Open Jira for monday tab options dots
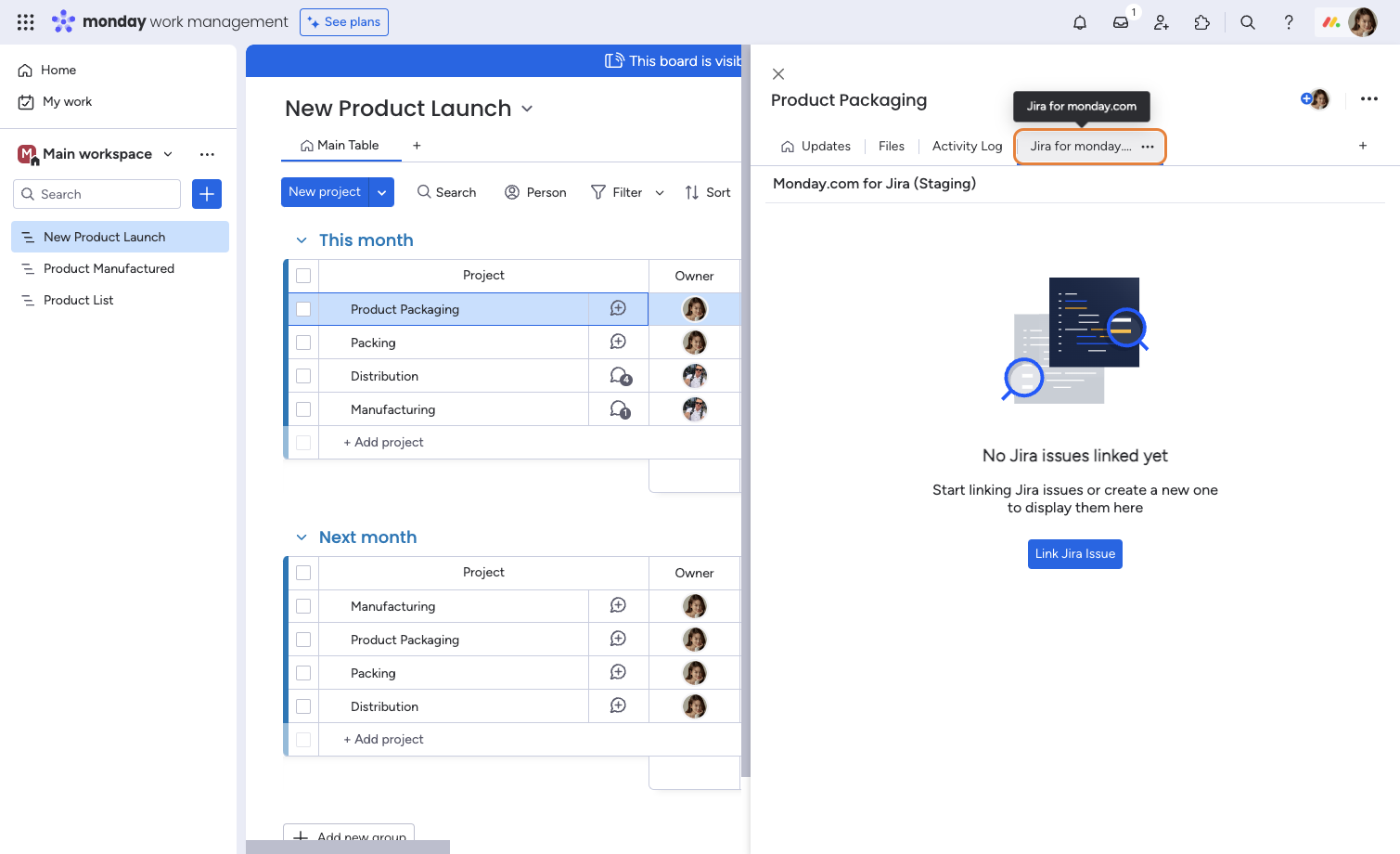 pyautogui.click(x=1148, y=147)
